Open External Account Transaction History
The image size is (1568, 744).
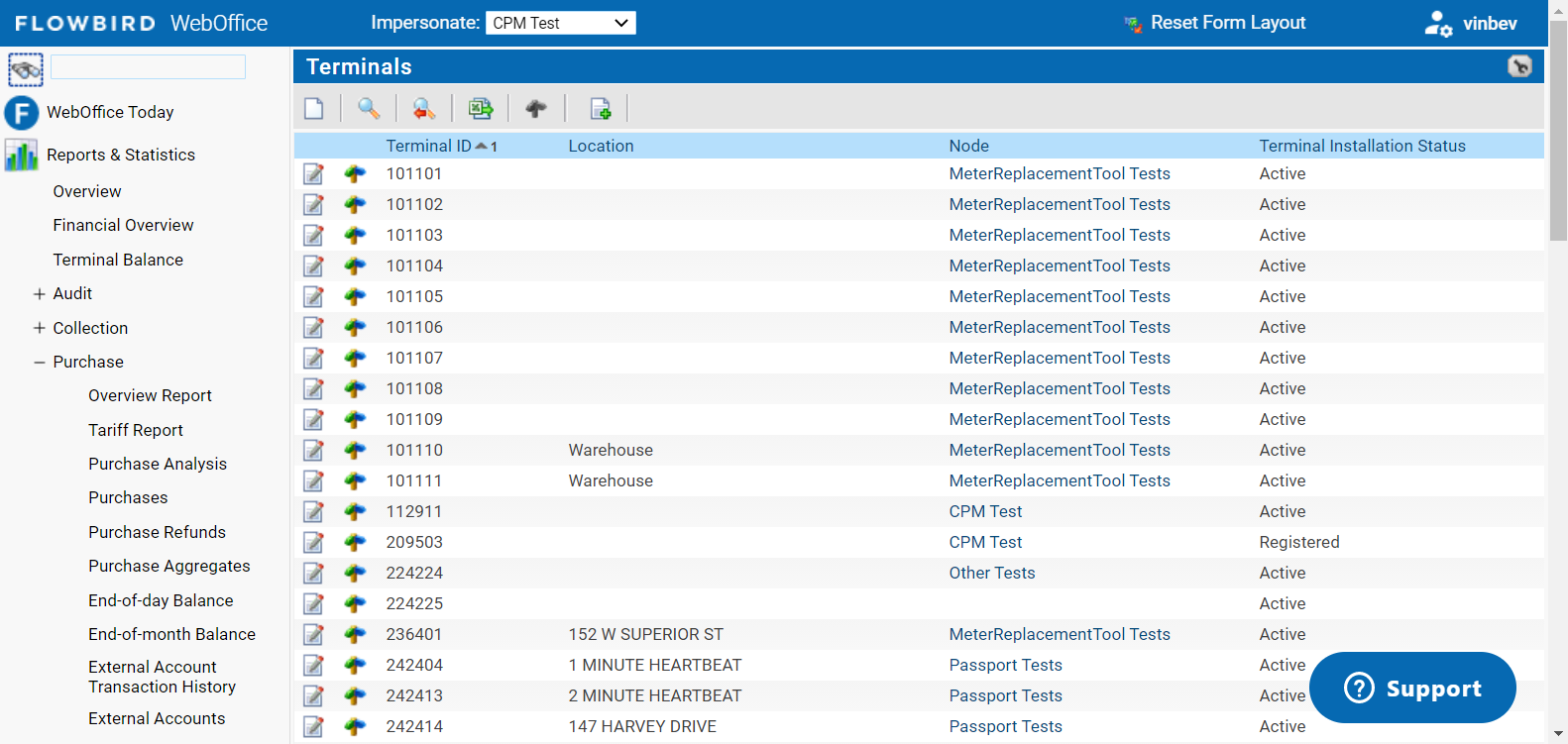point(162,677)
